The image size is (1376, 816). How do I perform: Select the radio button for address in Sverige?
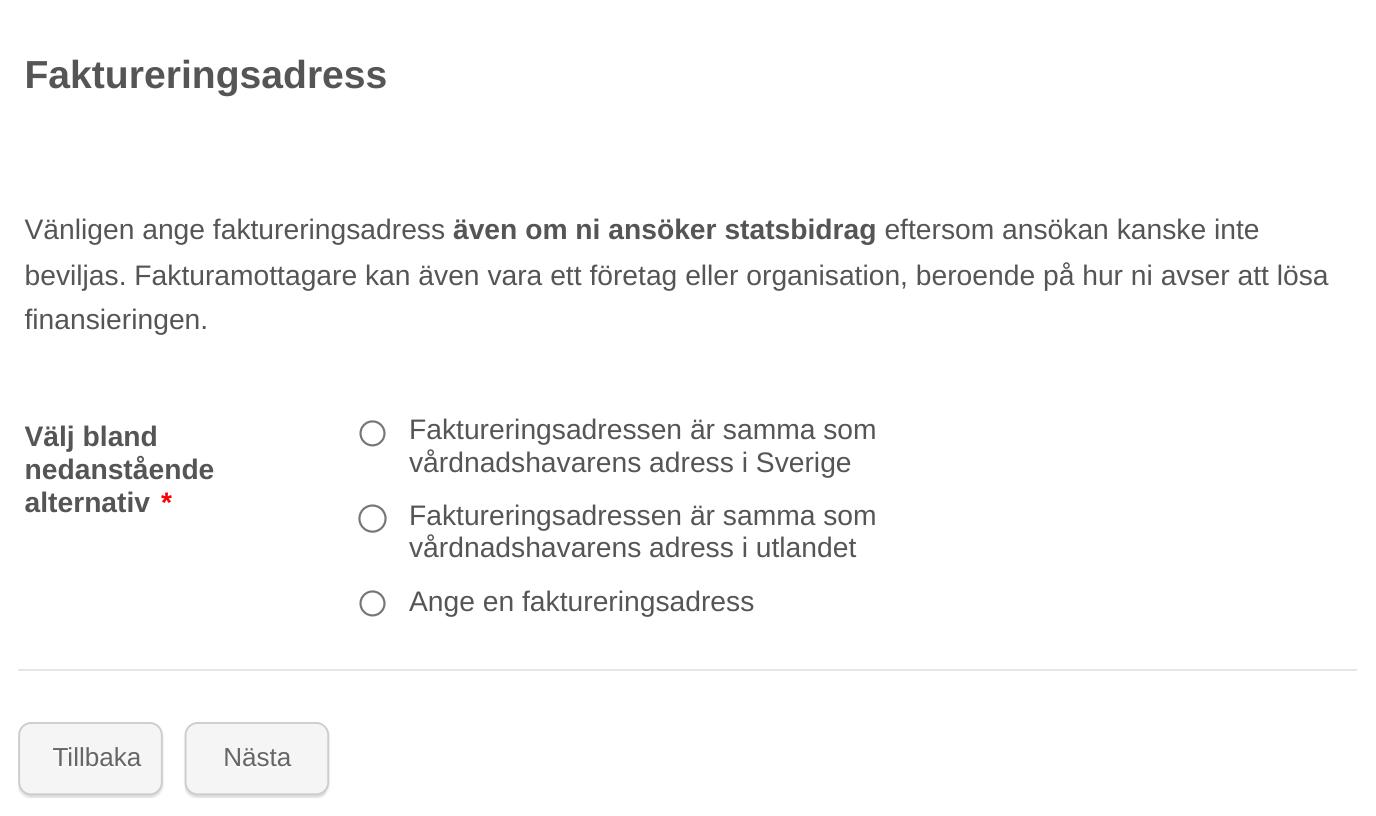click(372, 433)
